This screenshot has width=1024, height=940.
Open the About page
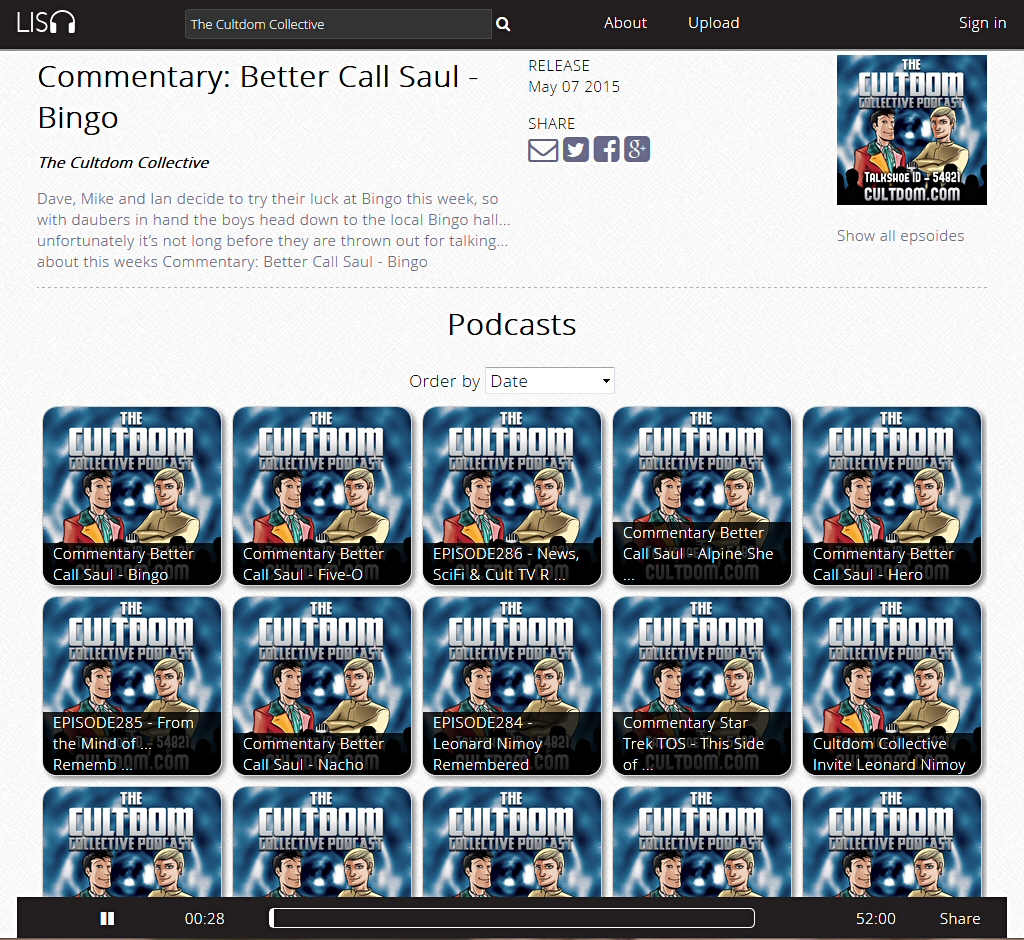[625, 23]
